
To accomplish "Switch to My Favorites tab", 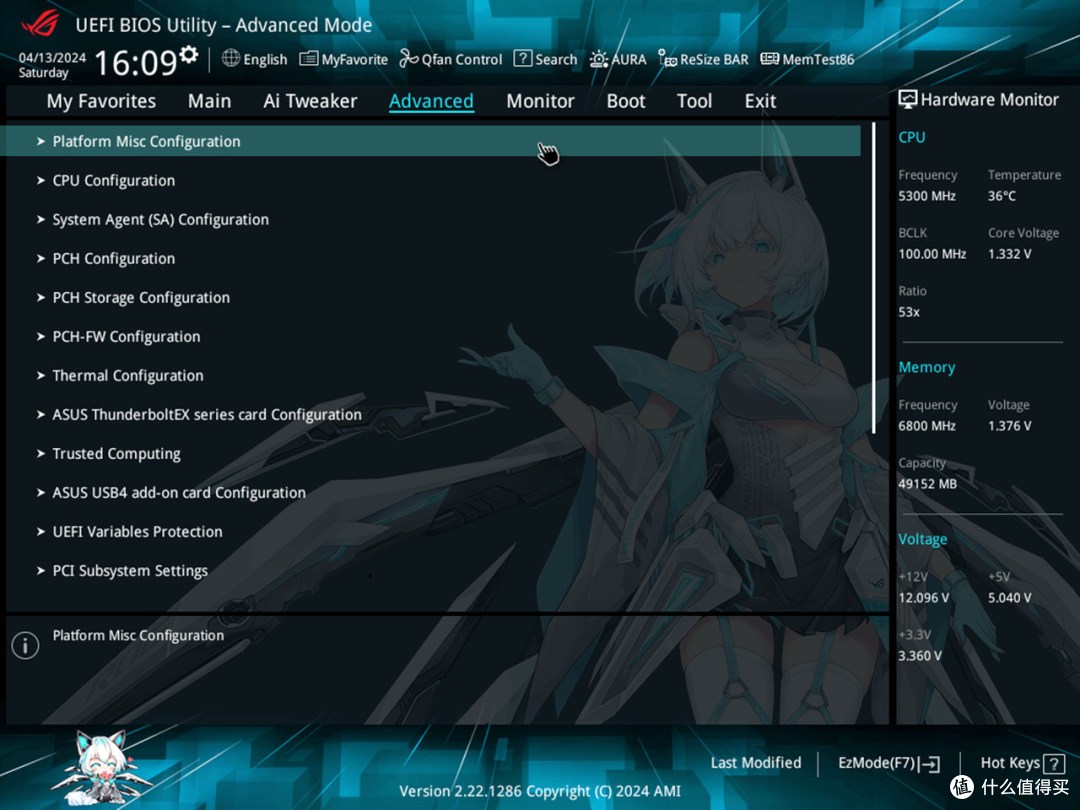I will pyautogui.click(x=101, y=101).
